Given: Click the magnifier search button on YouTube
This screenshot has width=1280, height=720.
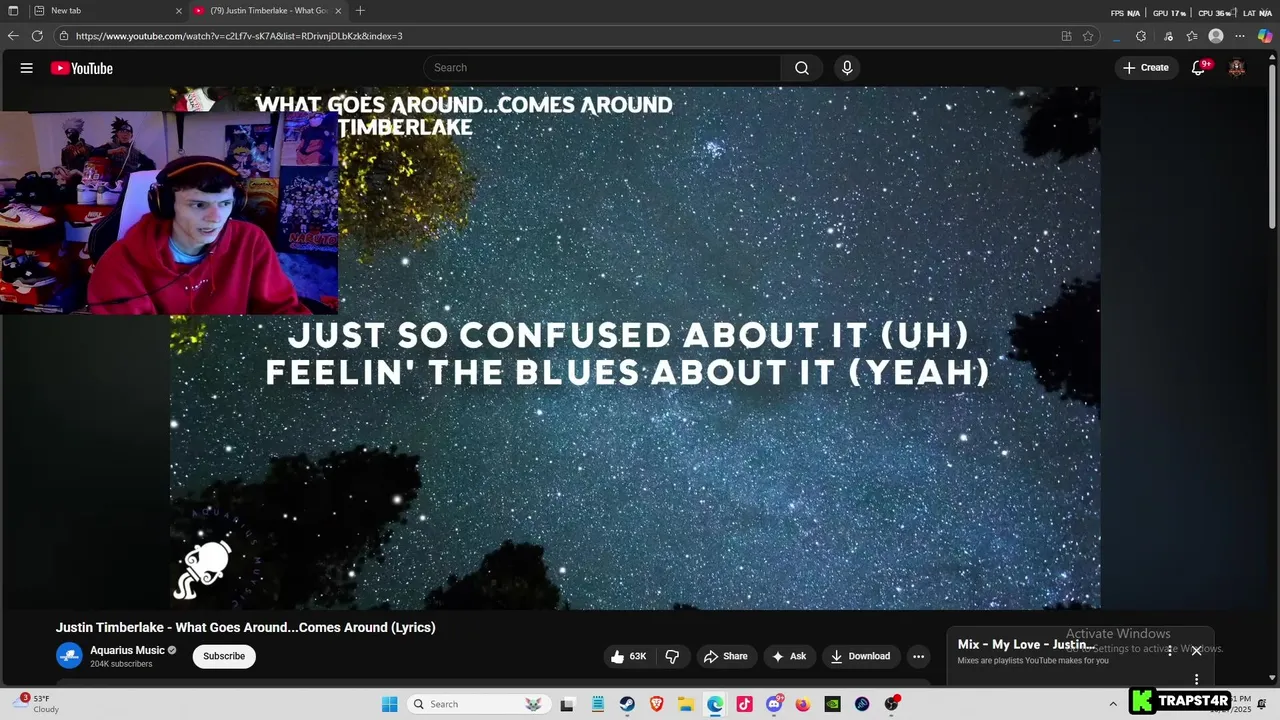Looking at the screenshot, I should point(802,68).
